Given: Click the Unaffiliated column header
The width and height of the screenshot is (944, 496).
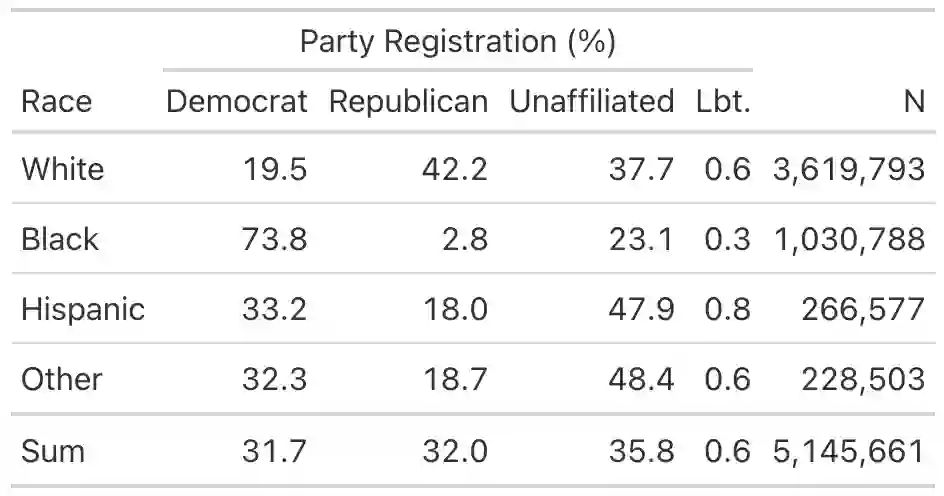Looking at the screenshot, I should [591, 101].
